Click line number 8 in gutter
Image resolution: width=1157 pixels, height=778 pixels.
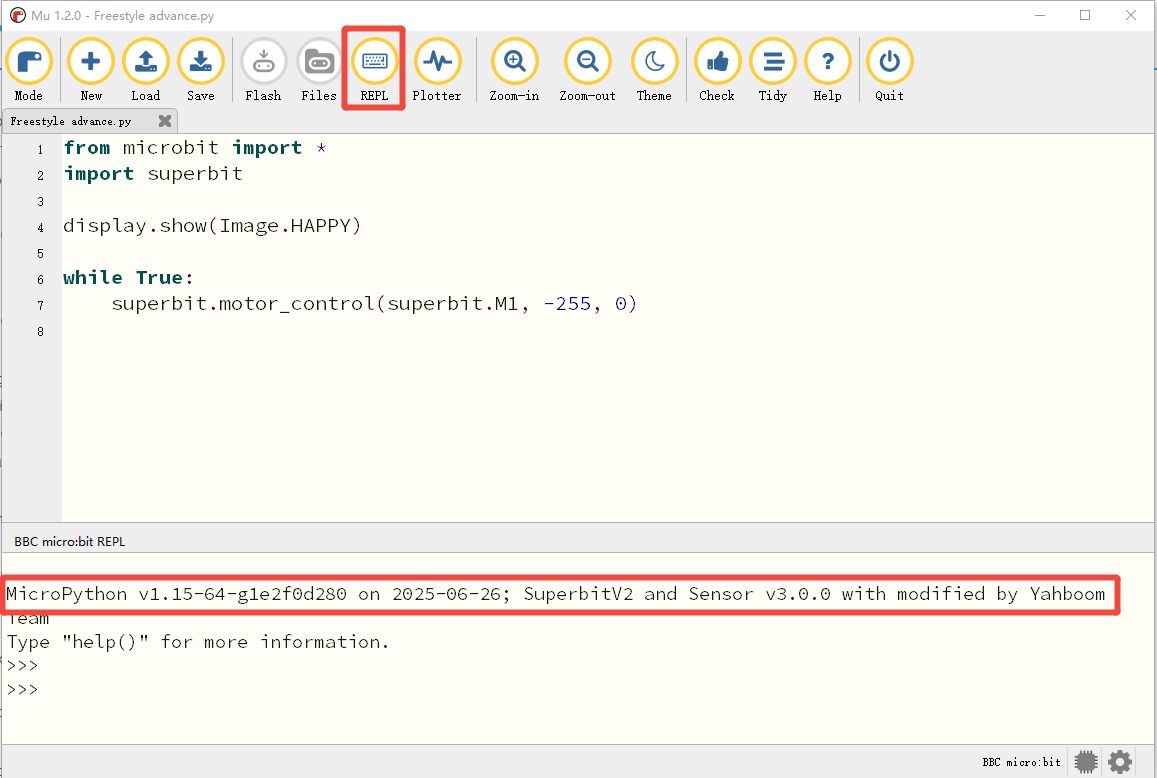(41, 331)
